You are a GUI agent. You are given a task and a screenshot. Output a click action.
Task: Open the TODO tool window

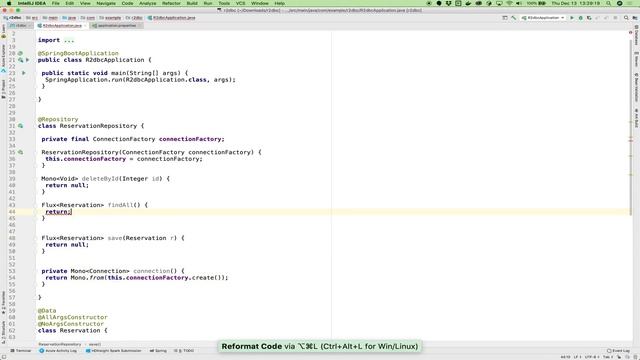(x=184, y=351)
